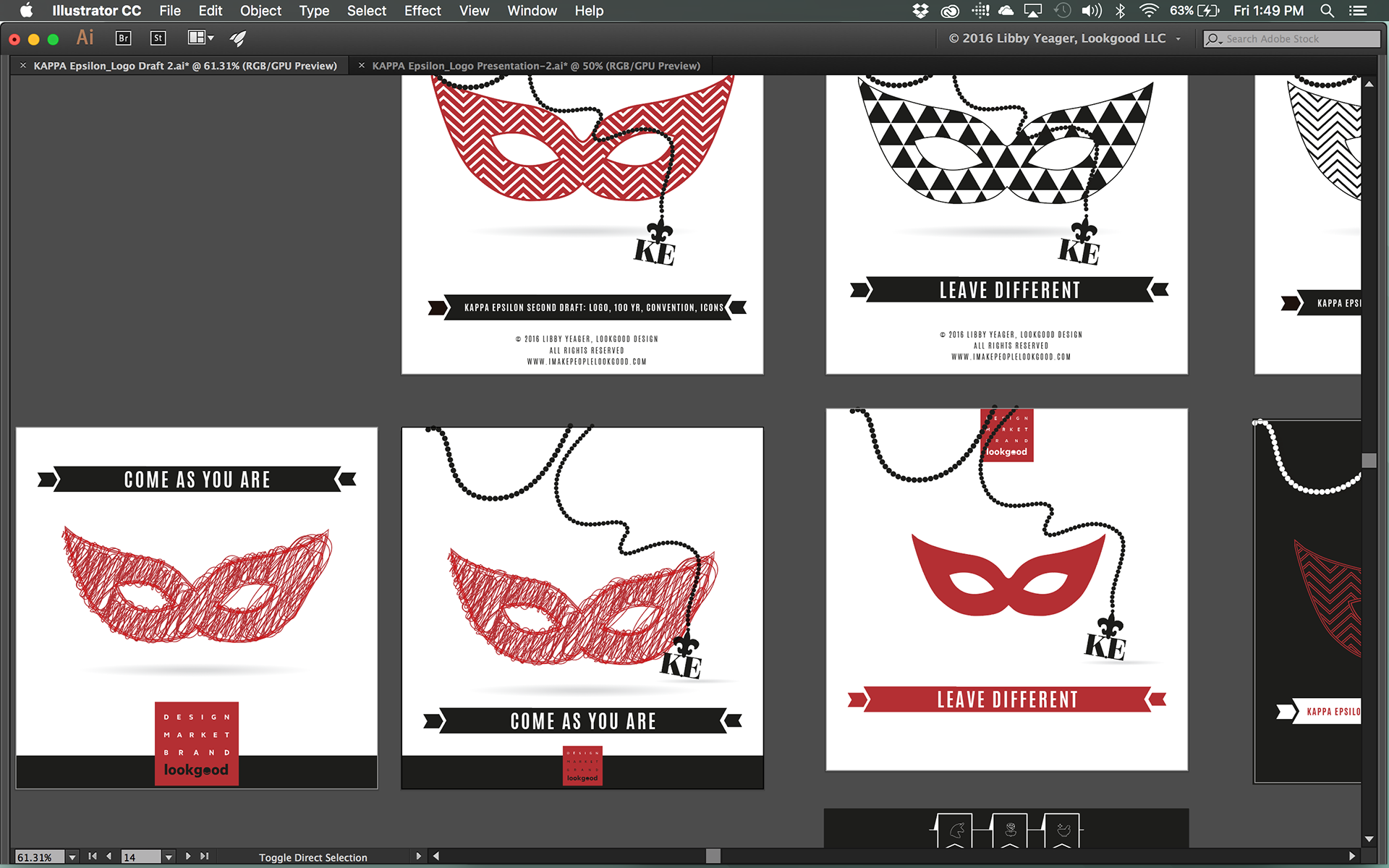
Task: Select COME AS YOU ARE banner on left artboard
Action: 197,480
